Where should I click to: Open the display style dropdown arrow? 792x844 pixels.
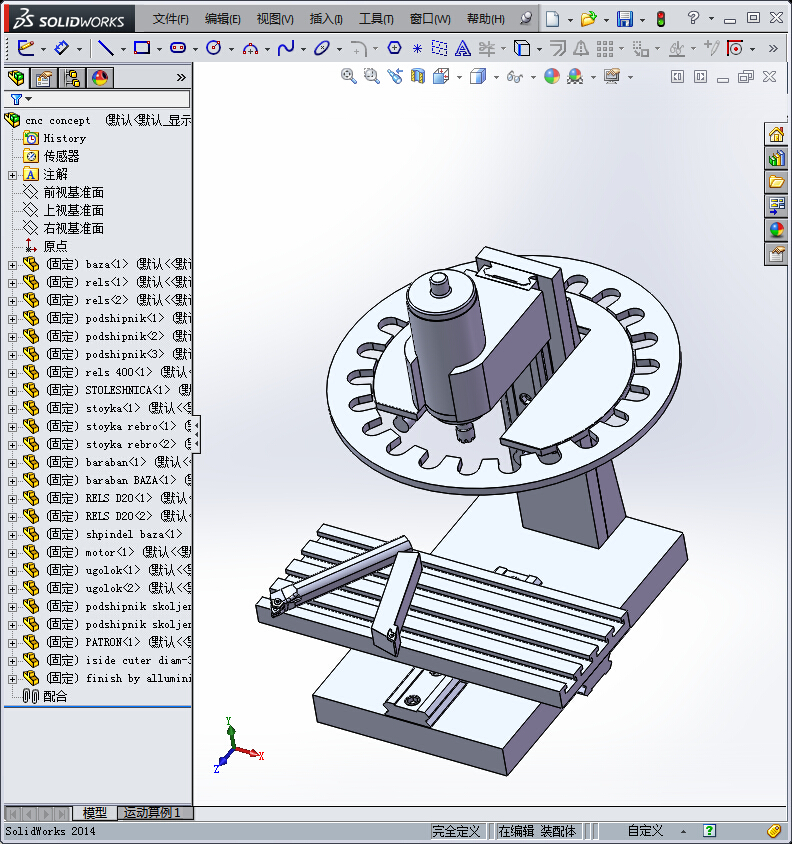[x=496, y=78]
